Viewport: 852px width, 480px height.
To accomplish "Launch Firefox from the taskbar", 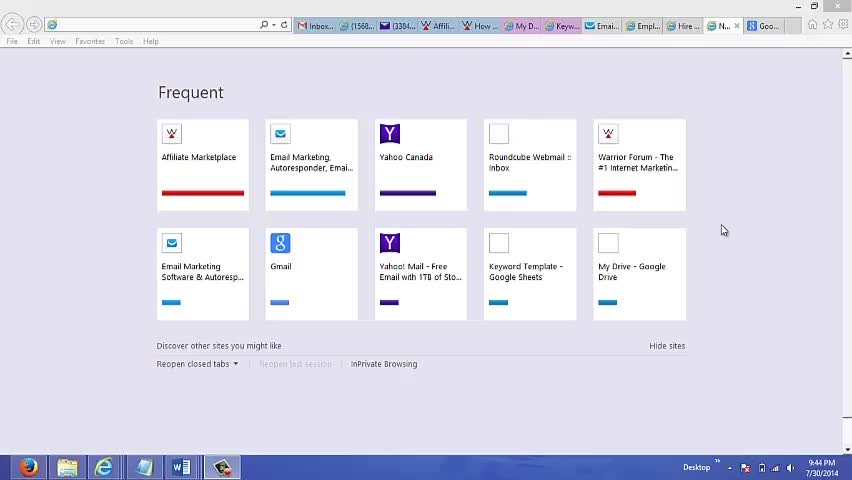I will [x=28, y=467].
